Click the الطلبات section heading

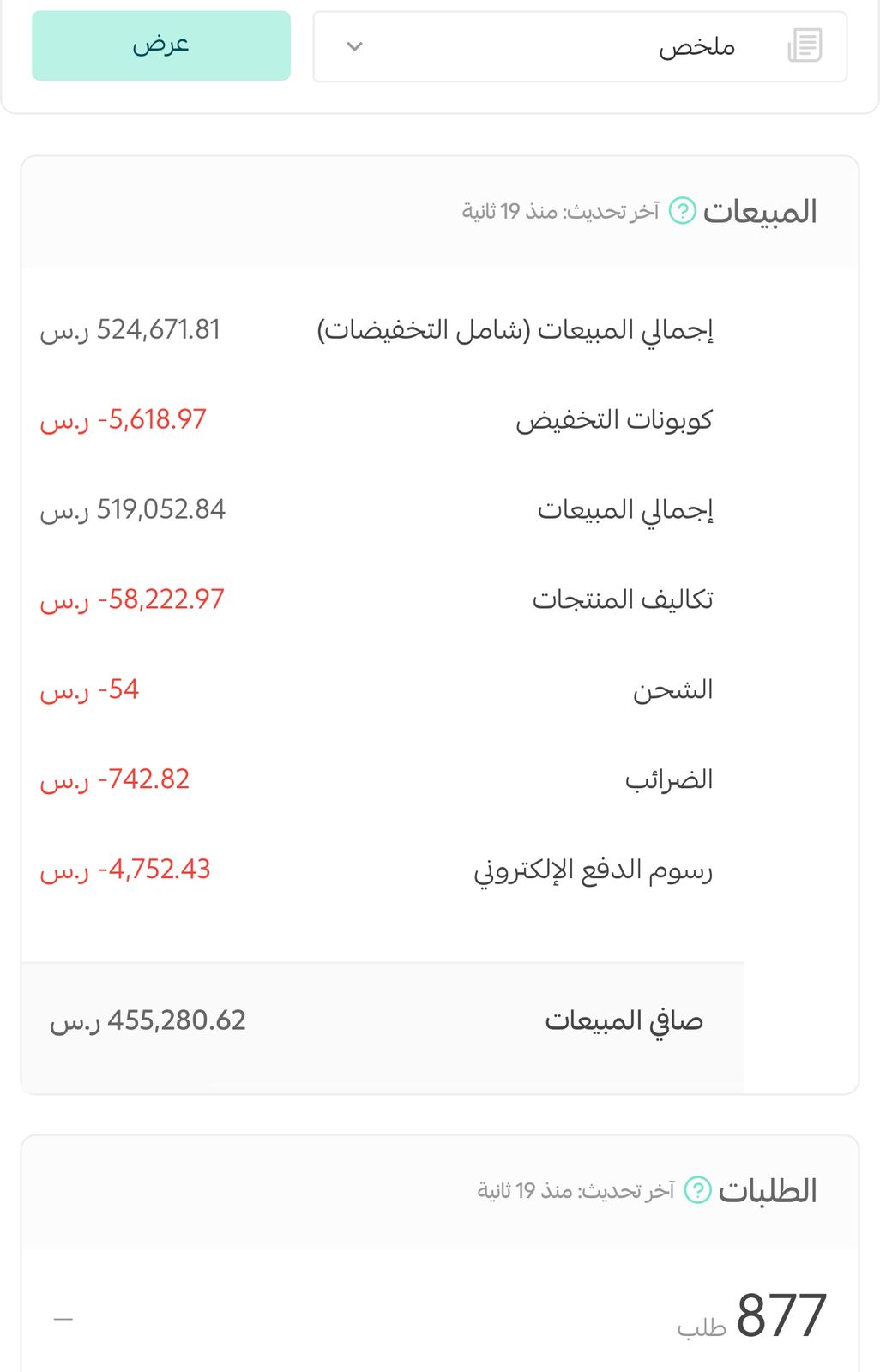pyautogui.click(x=768, y=1191)
